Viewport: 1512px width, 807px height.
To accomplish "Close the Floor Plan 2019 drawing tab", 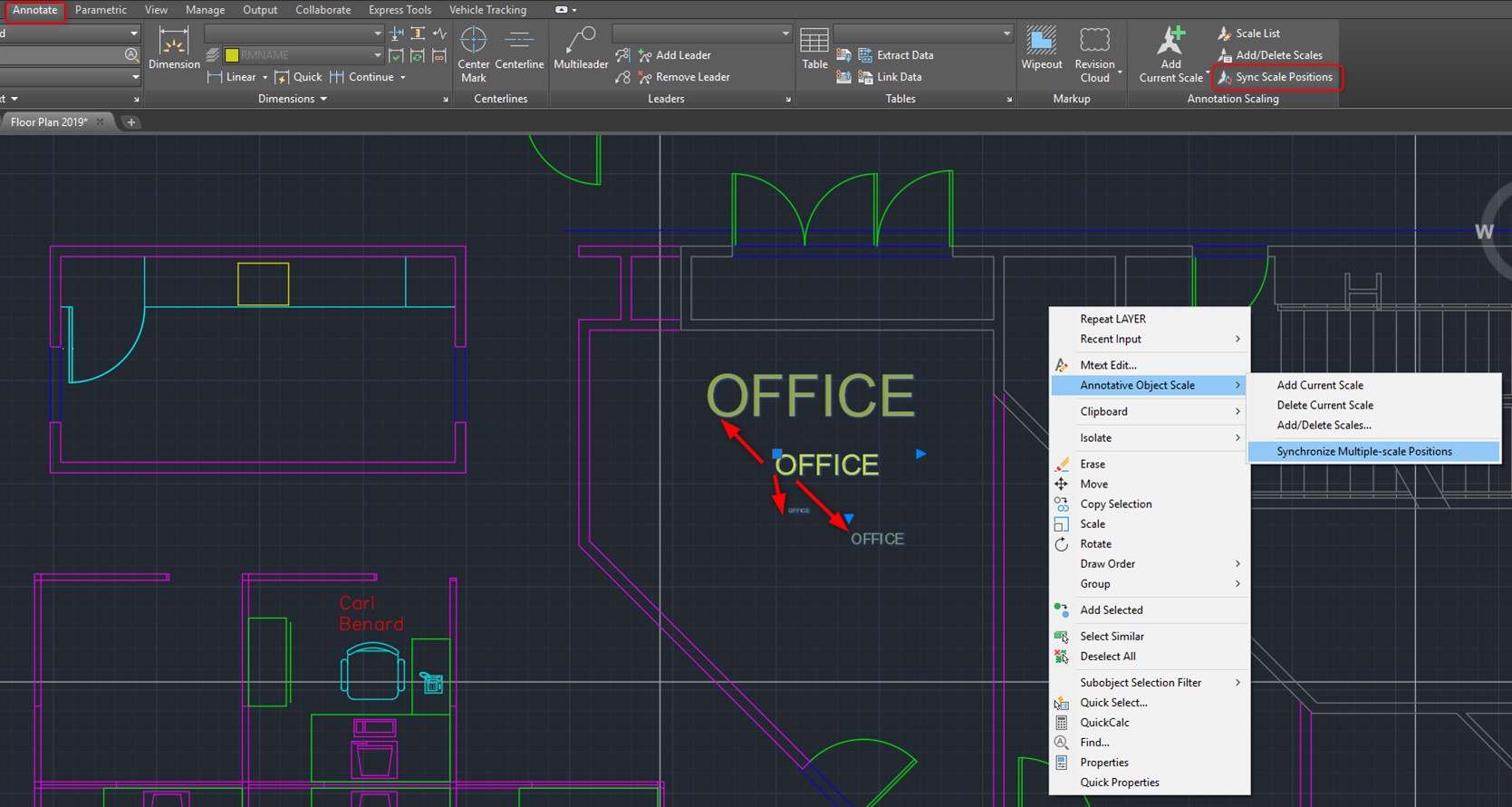I will pyautogui.click(x=101, y=121).
